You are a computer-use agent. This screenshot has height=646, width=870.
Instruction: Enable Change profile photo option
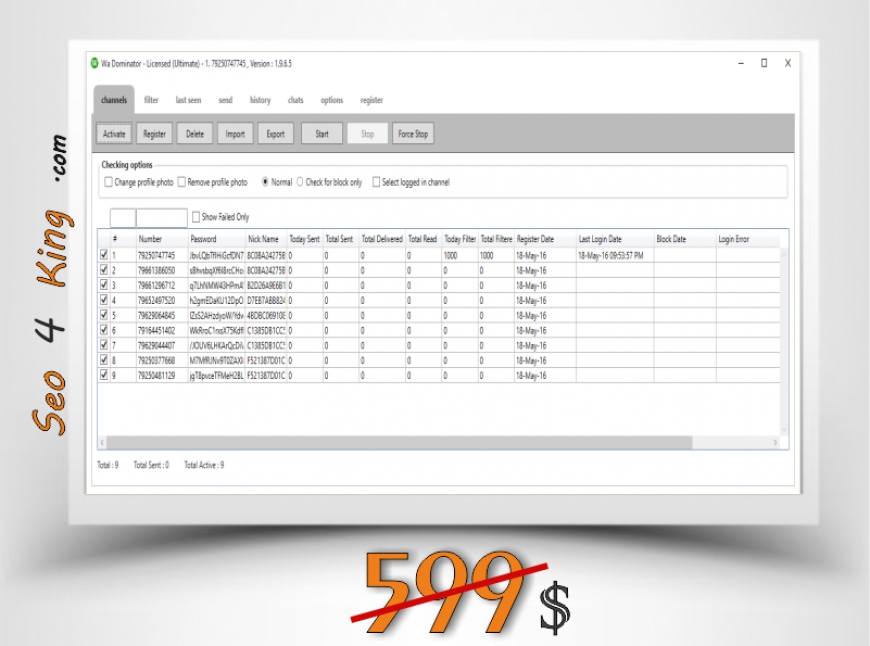coord(109,183)
